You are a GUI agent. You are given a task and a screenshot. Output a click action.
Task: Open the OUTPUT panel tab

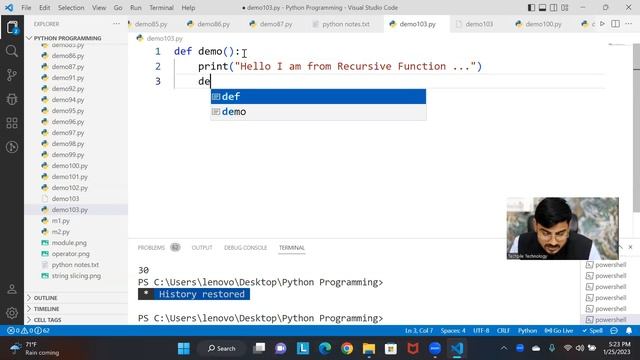(202, 248)
